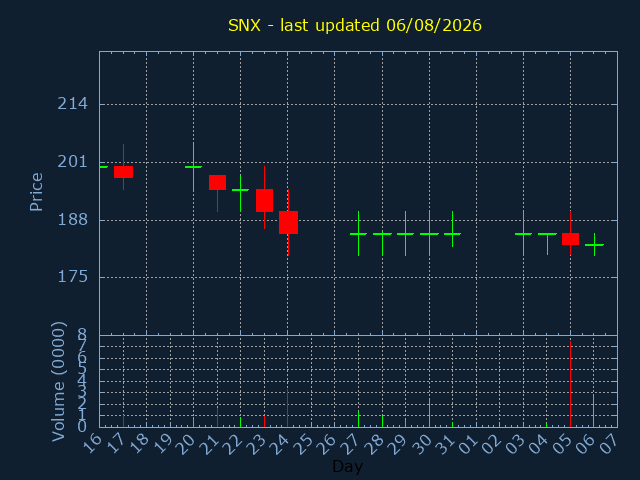640x480 pixels.
Task: Select the green candle on day 20
Action: [x=193, y=167]
